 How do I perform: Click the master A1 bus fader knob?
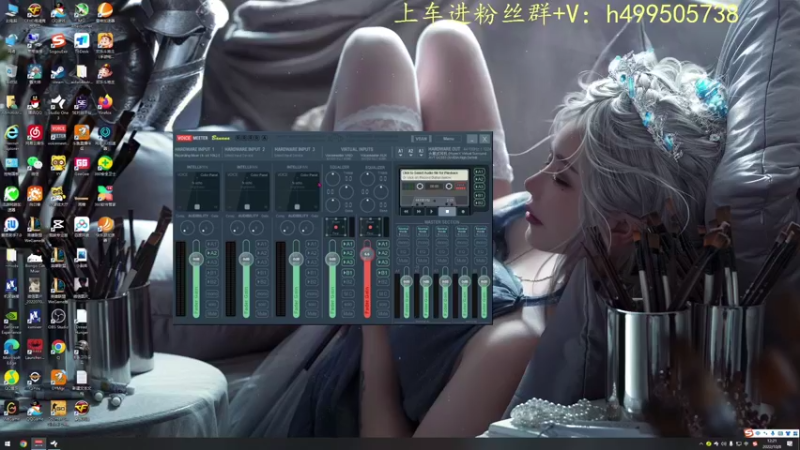[x=407, y=281]
